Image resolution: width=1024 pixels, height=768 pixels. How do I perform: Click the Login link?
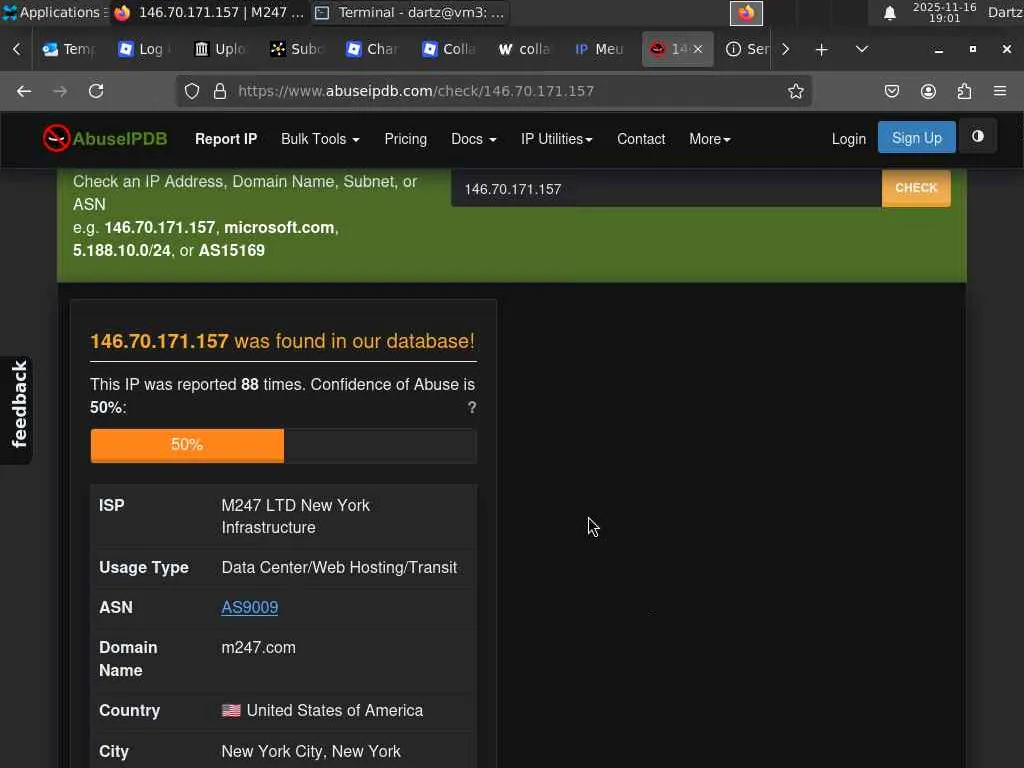click(x=848, y=139)
